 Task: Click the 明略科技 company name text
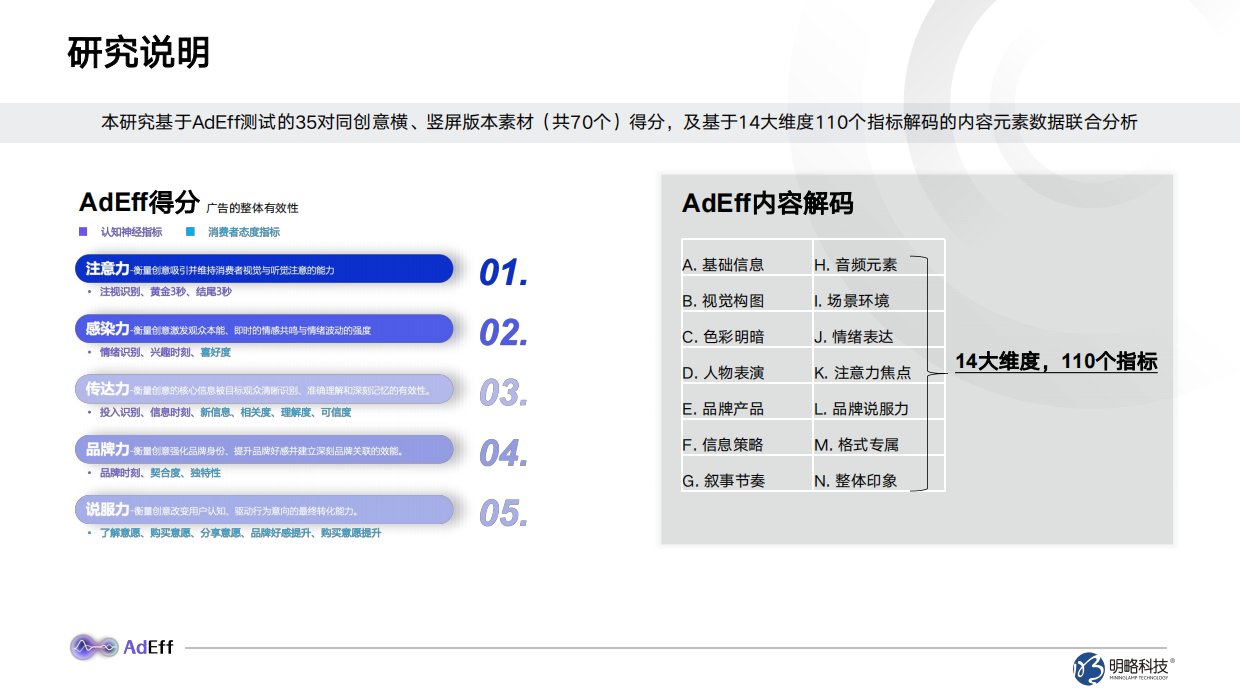click(1139, 666)
